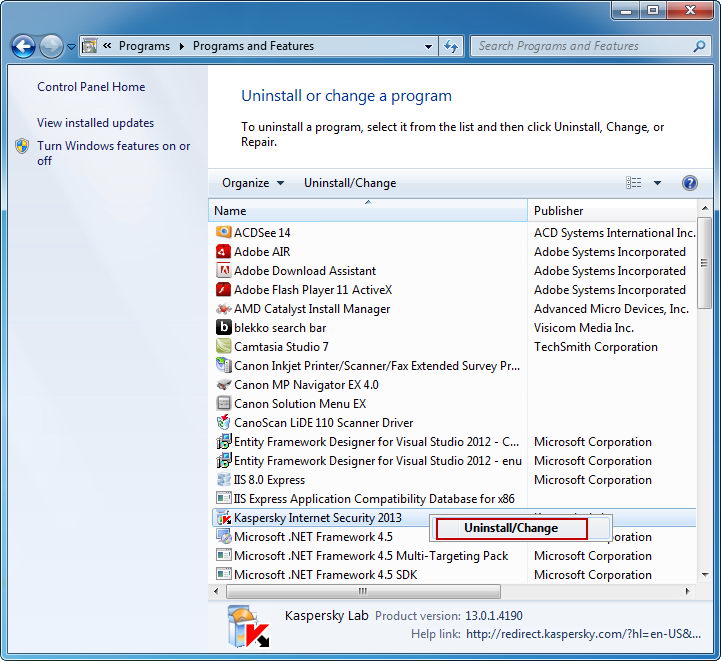The width and height of the screenshot is (721, 661).
Task: Click ACD Systems International Inc. publisher cell
Action: [615, 233]
